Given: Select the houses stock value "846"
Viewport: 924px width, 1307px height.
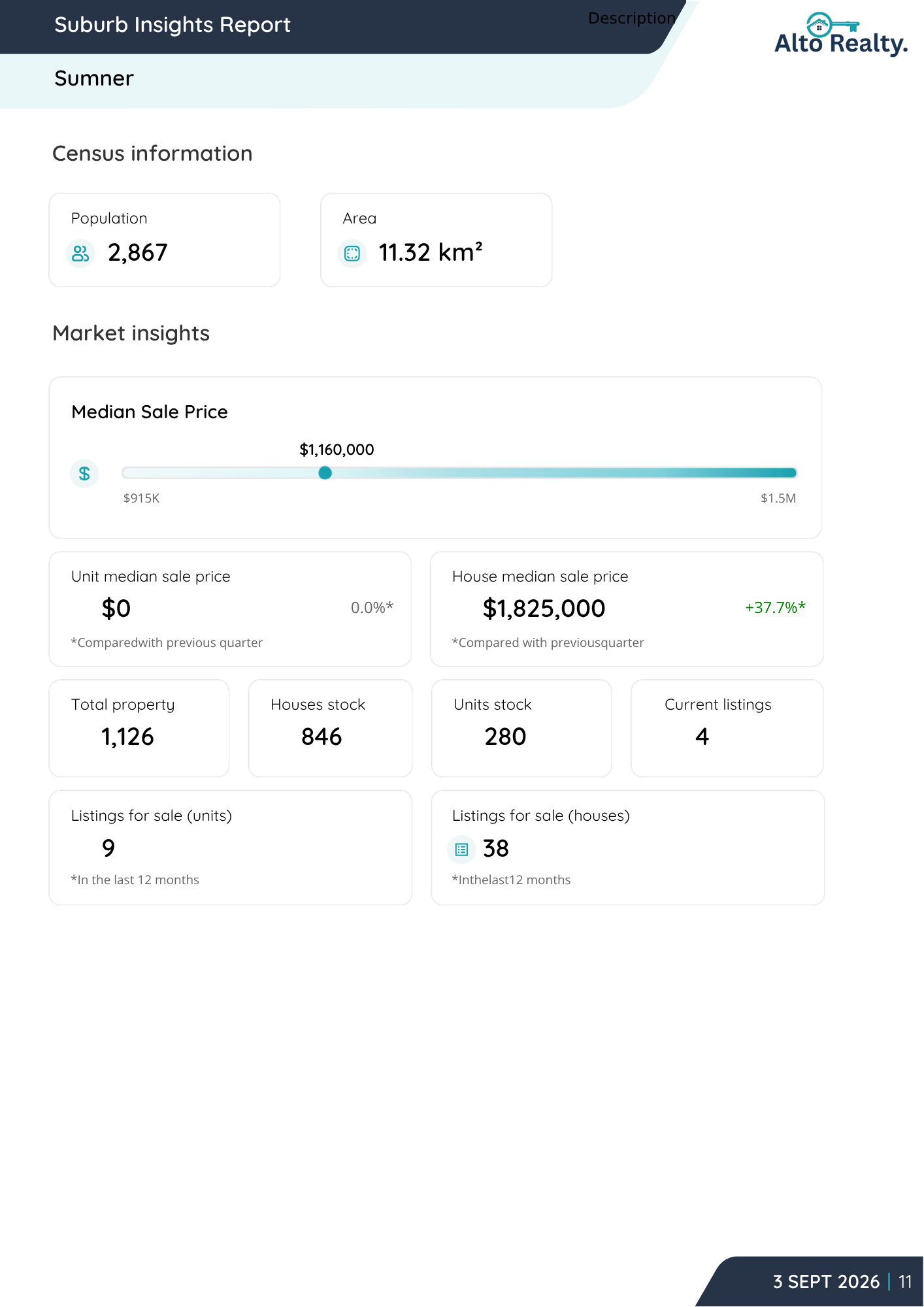Looking at the screenshot, I should pyautogui.click(x=322, y=737).
